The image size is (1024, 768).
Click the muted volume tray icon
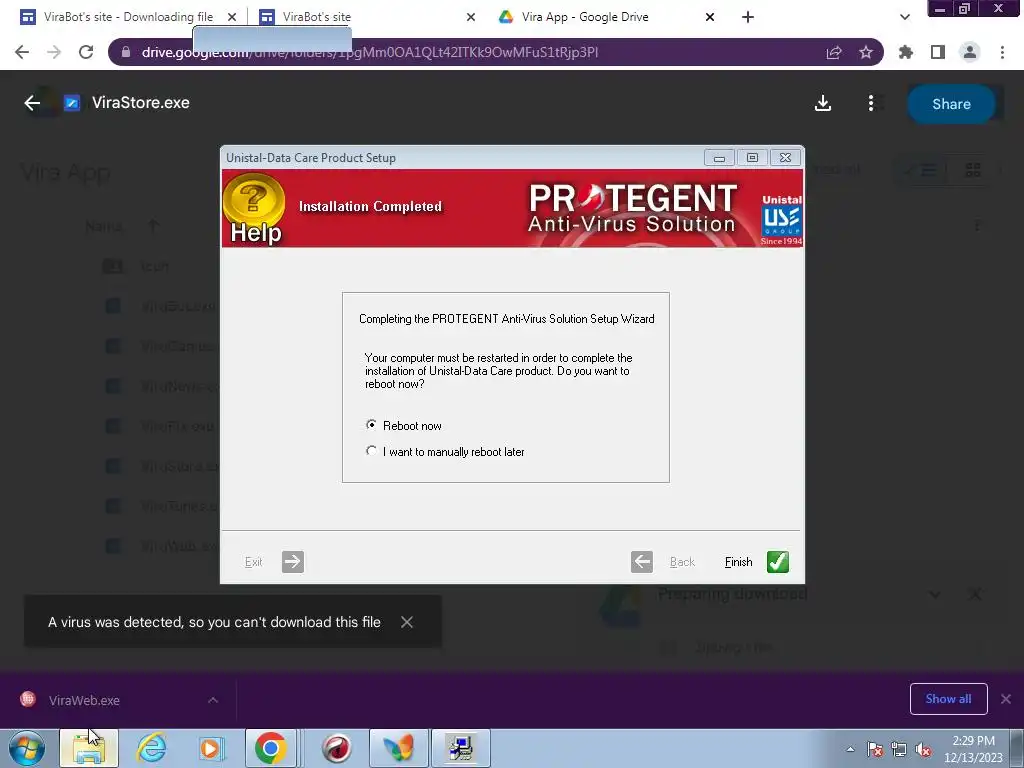pyautogui.click(x=923, y=749)
